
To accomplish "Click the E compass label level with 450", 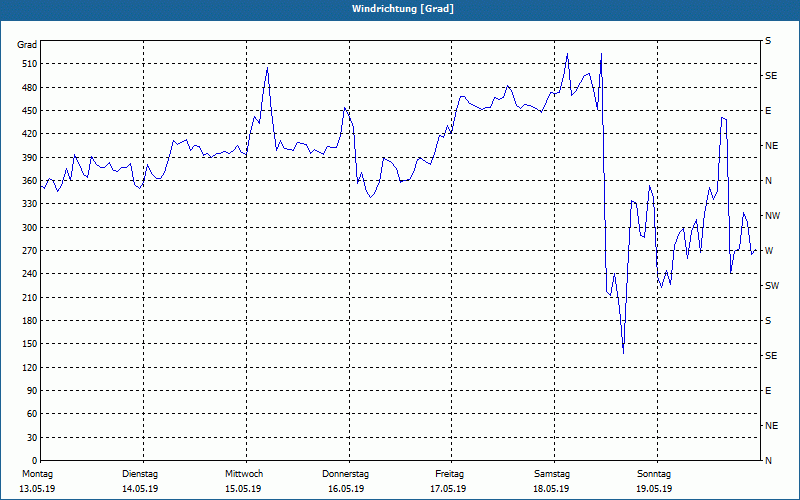I will (768, 111).
